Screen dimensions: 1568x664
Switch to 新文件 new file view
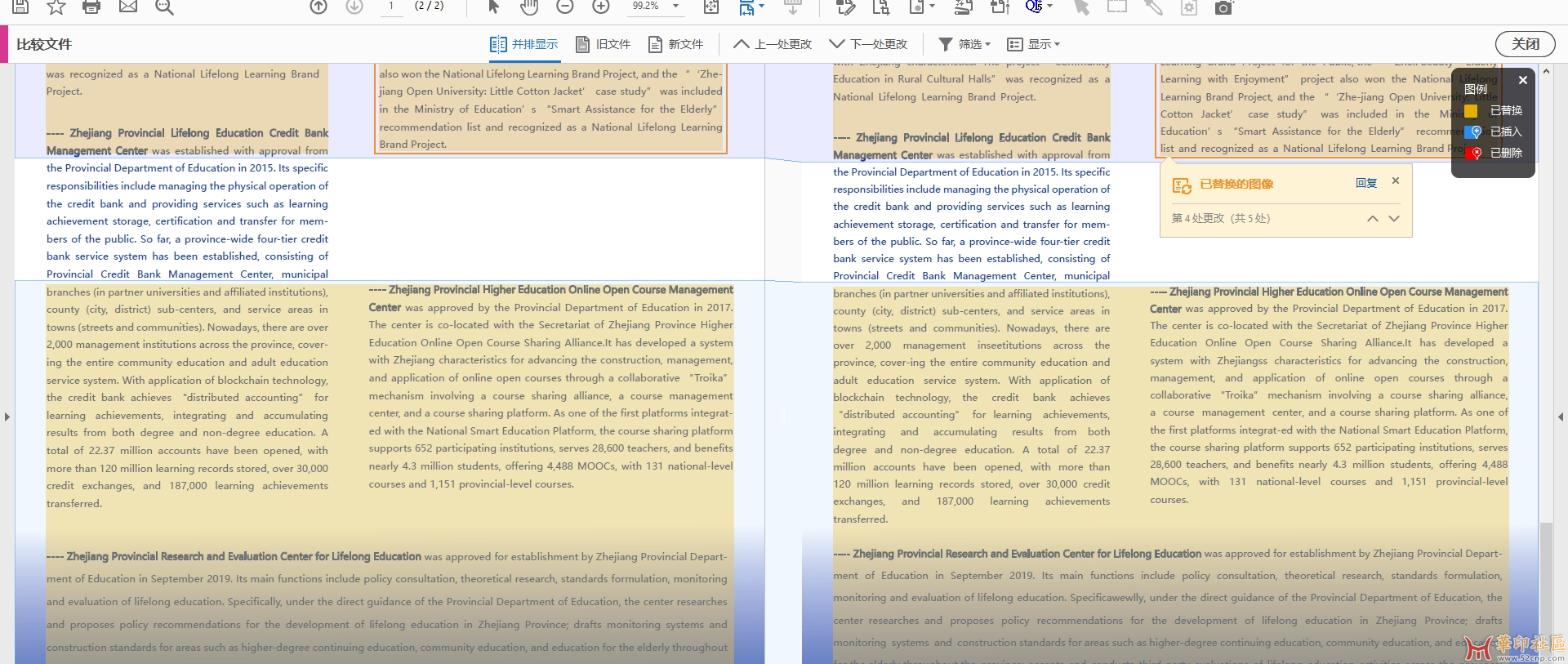(676, 44)
